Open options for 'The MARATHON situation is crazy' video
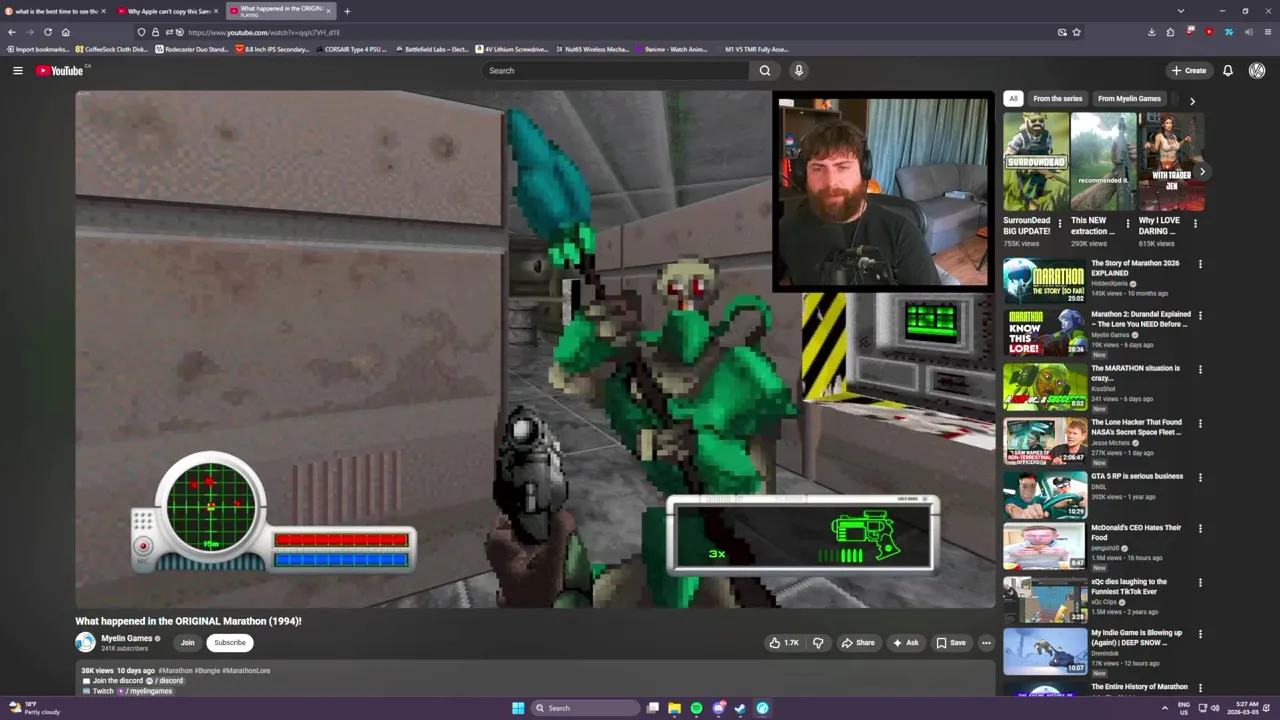 pos(1200,369)
